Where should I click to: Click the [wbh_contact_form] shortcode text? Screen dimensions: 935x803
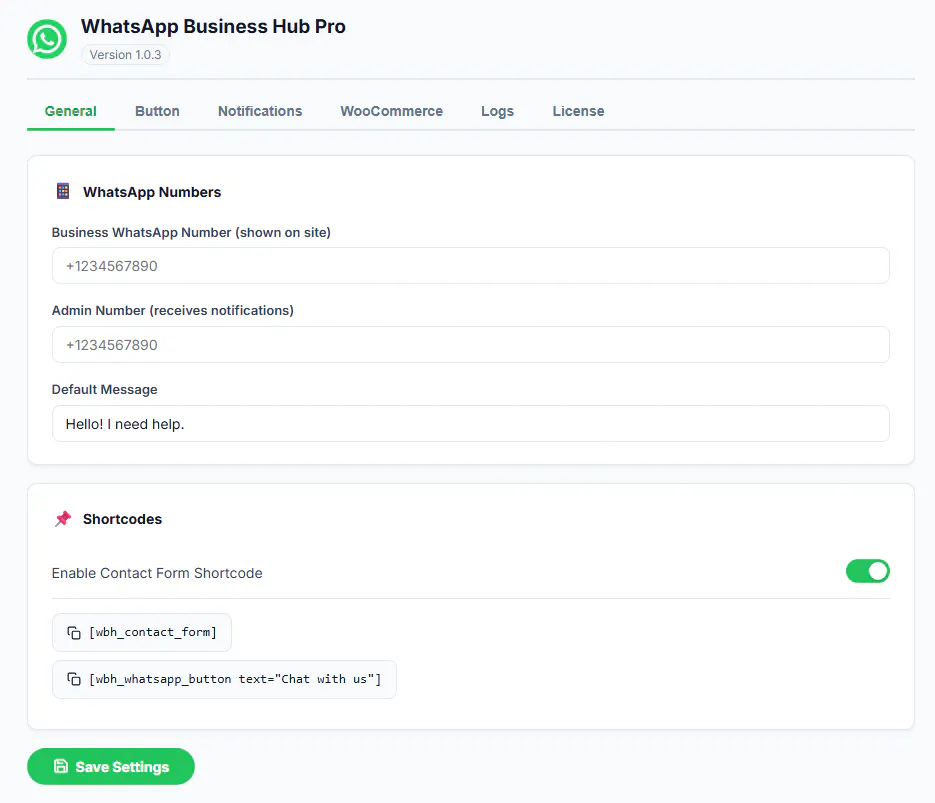coord(153,633)
